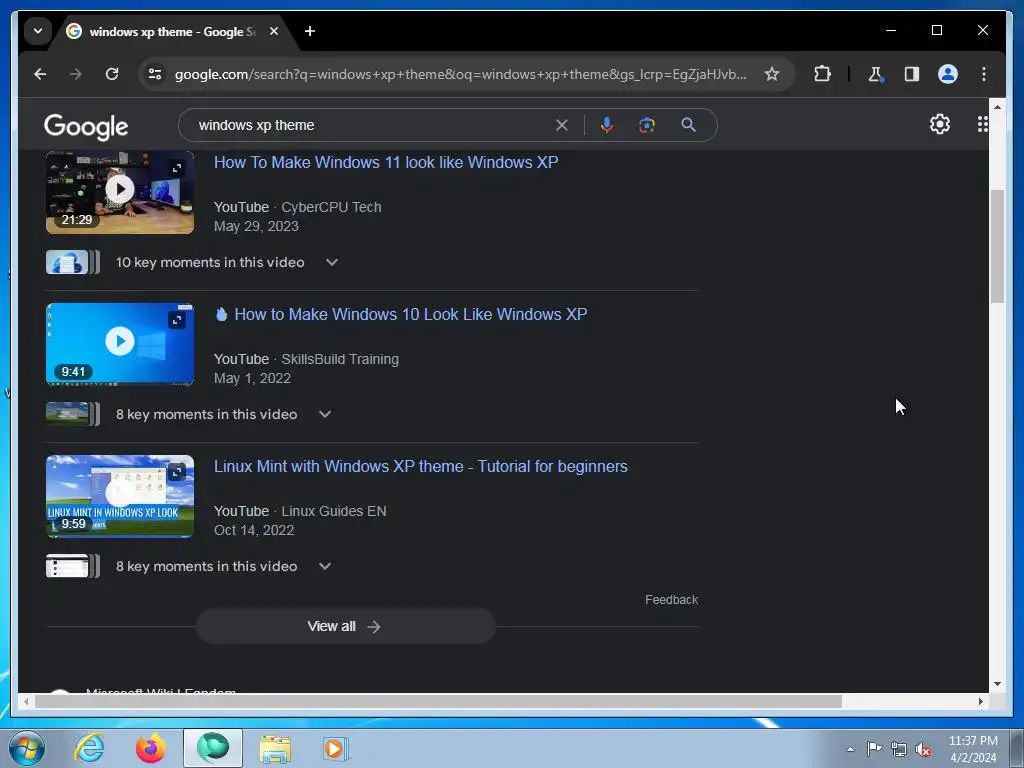Toggle the browser side panel
The image size is (1024, 768).
click(912, 74)
